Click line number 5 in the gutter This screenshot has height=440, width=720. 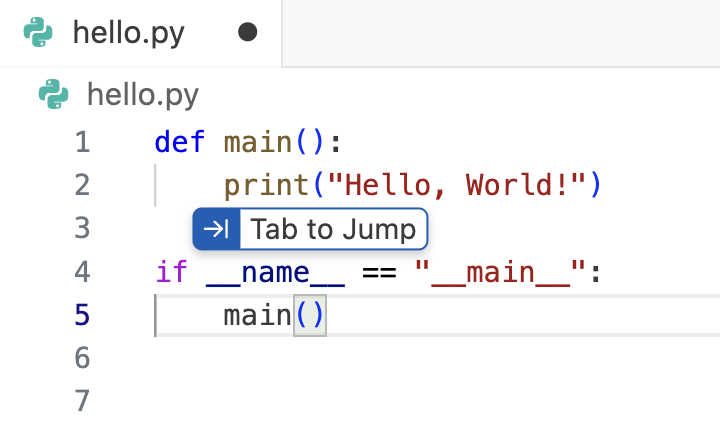(x=82, y=315)
